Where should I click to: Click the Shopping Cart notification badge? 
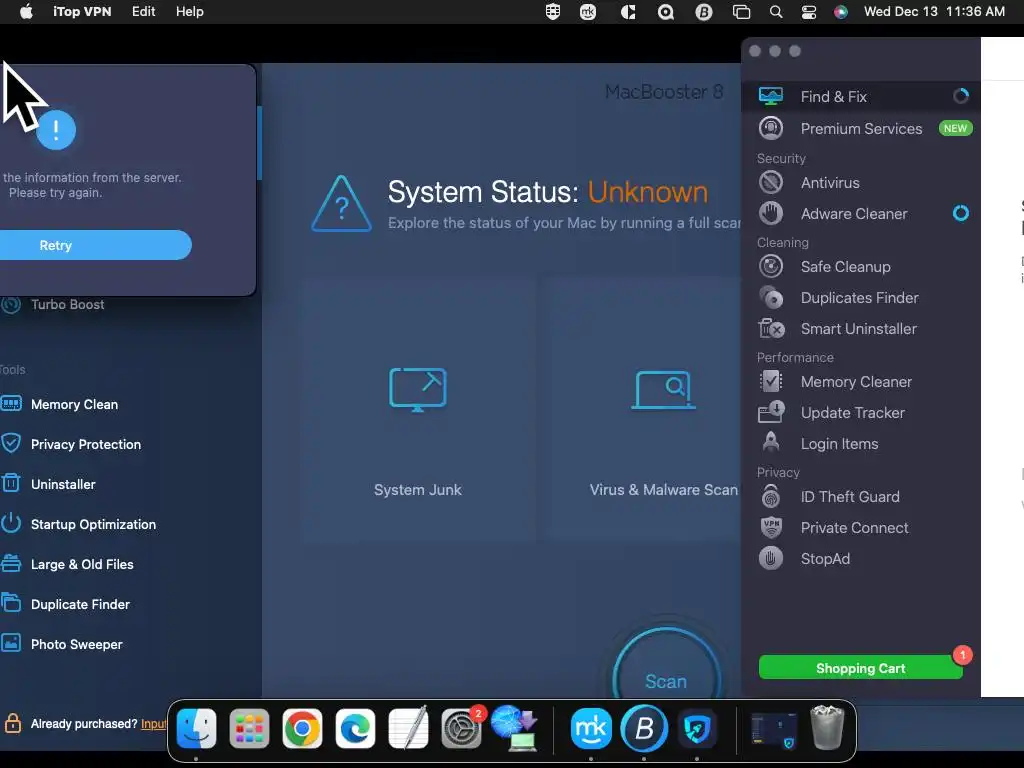coord(963,654)
